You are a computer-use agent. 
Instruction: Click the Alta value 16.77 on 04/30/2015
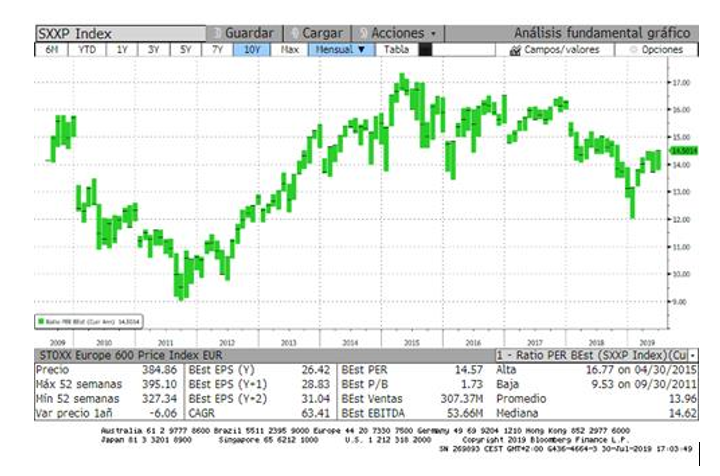(x=641, y=370)
